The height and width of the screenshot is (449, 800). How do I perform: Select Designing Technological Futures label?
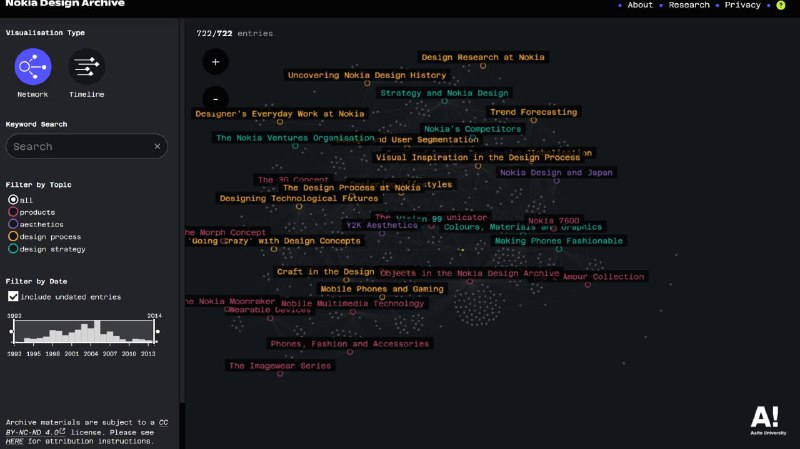299,198
